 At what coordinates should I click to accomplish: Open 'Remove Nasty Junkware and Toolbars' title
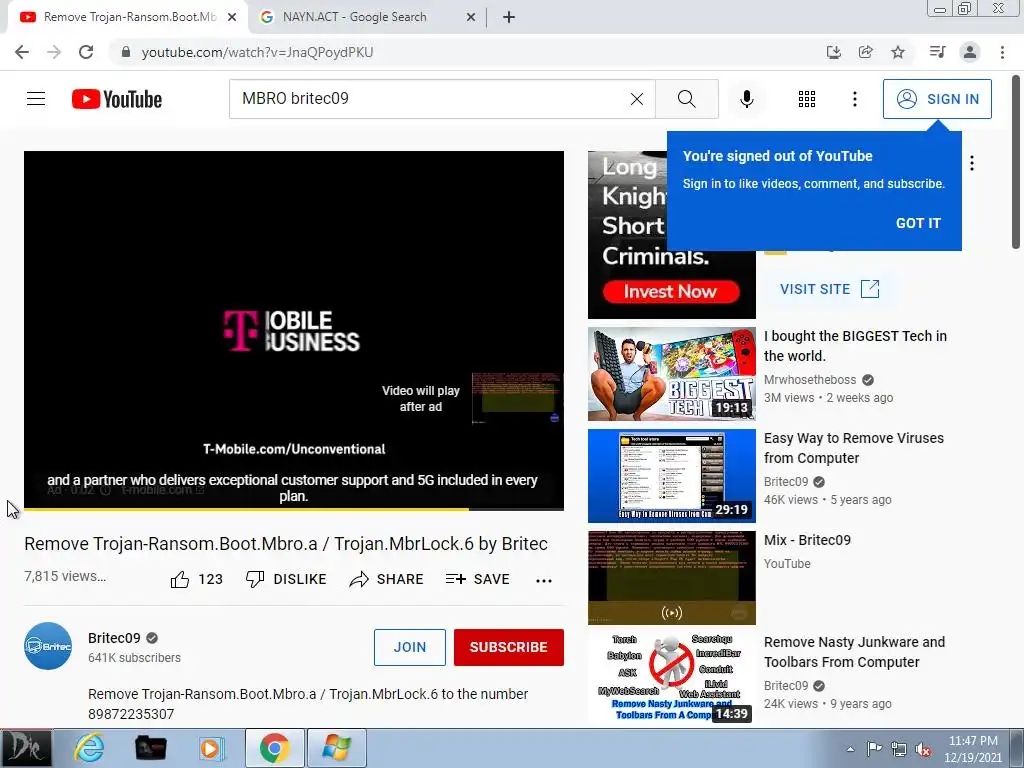tap(854, 652)
